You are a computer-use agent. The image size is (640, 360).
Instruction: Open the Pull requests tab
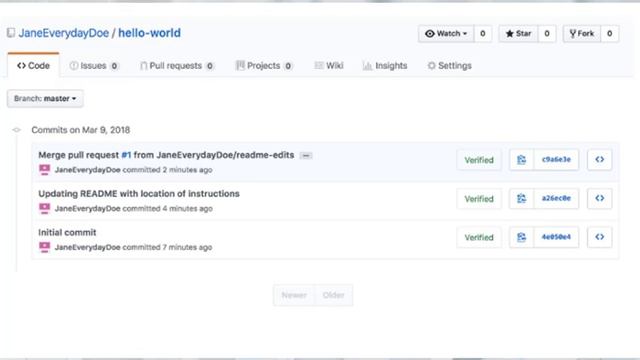point(177,66)
